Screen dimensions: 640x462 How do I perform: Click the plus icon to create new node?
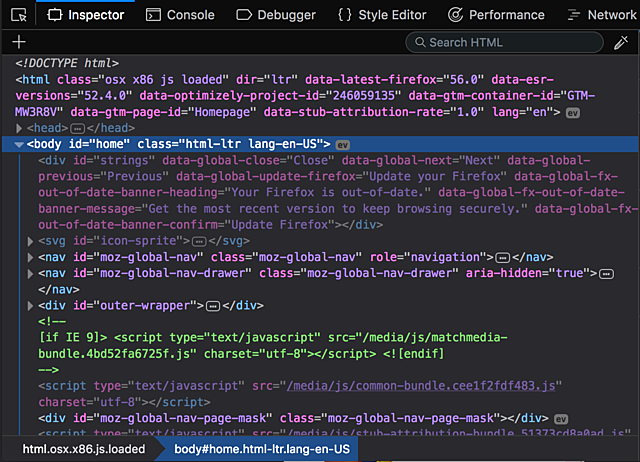click(x=19, y=42)
